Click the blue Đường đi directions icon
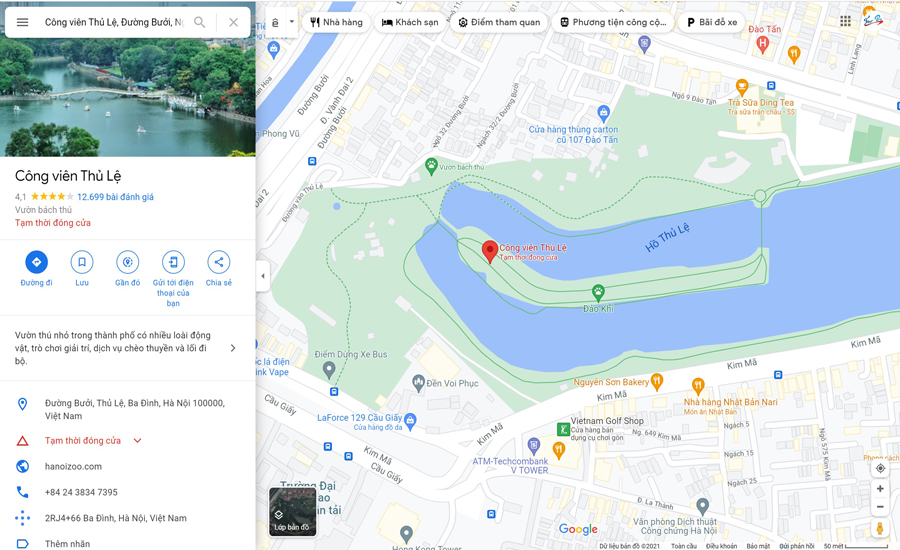 click(36, 262)
